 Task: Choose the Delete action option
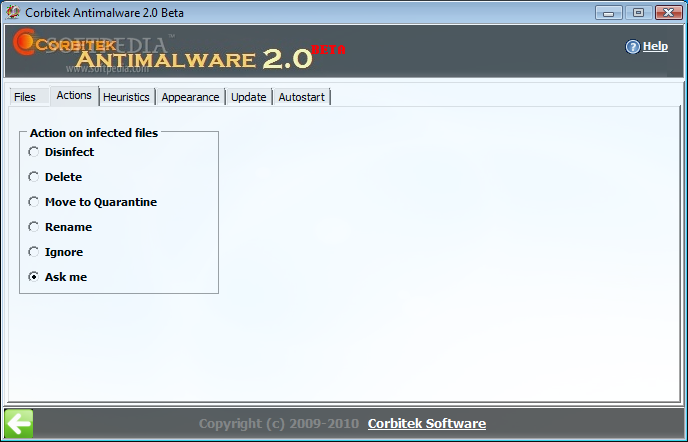pyautogui.click(x=33, y=177)
